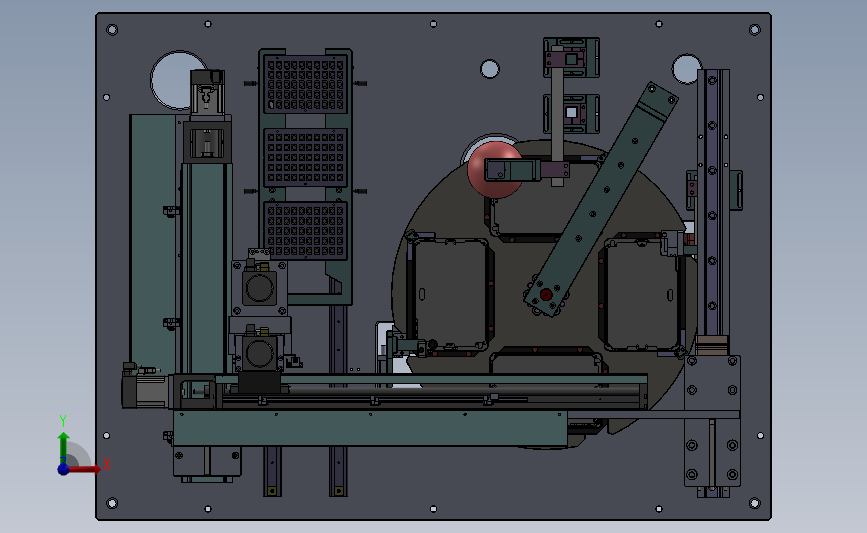Select the diagonal perforated arm bar
Screen dimensions: 867x533
tap(602, 198)
